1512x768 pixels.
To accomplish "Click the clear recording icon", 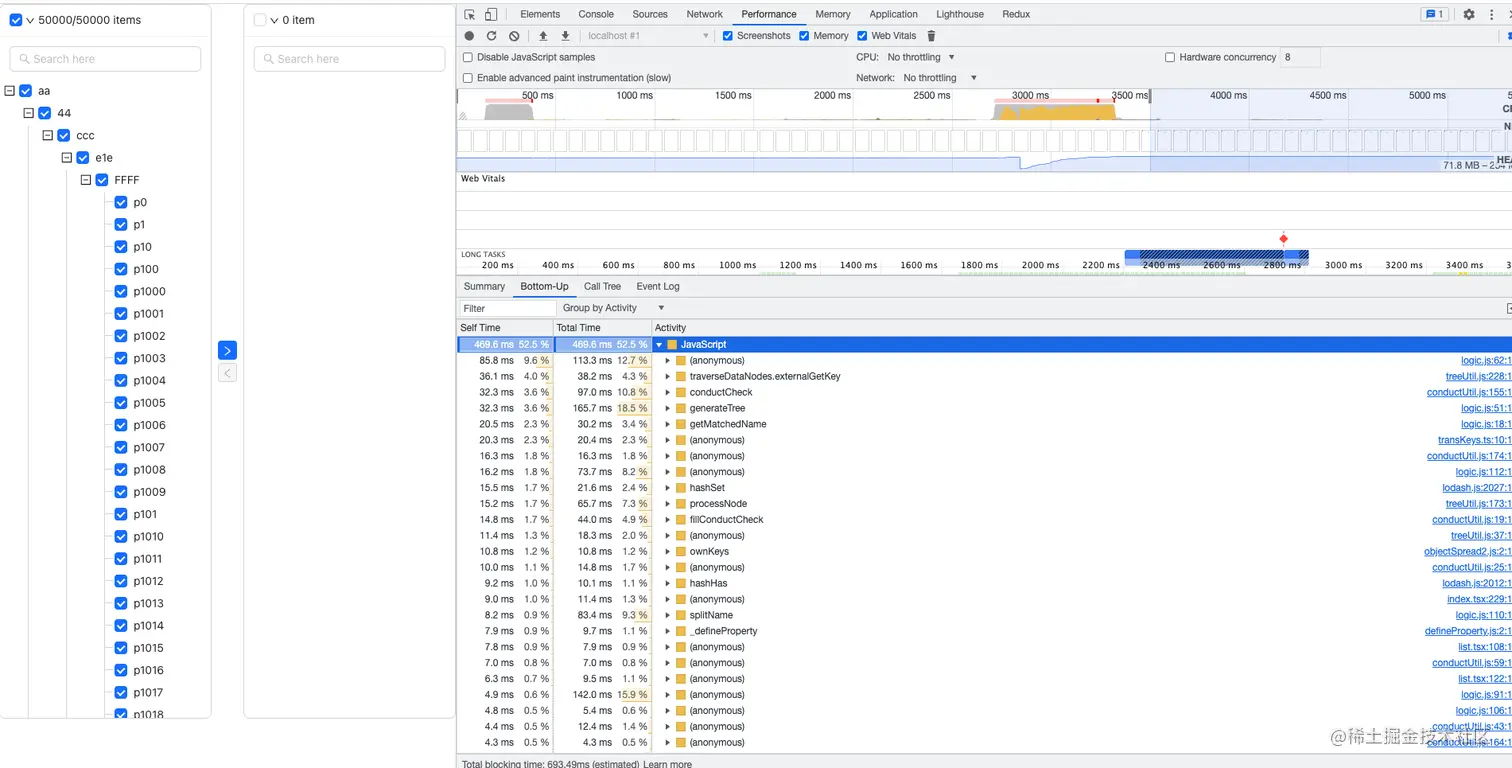I will tap(514, 36).
